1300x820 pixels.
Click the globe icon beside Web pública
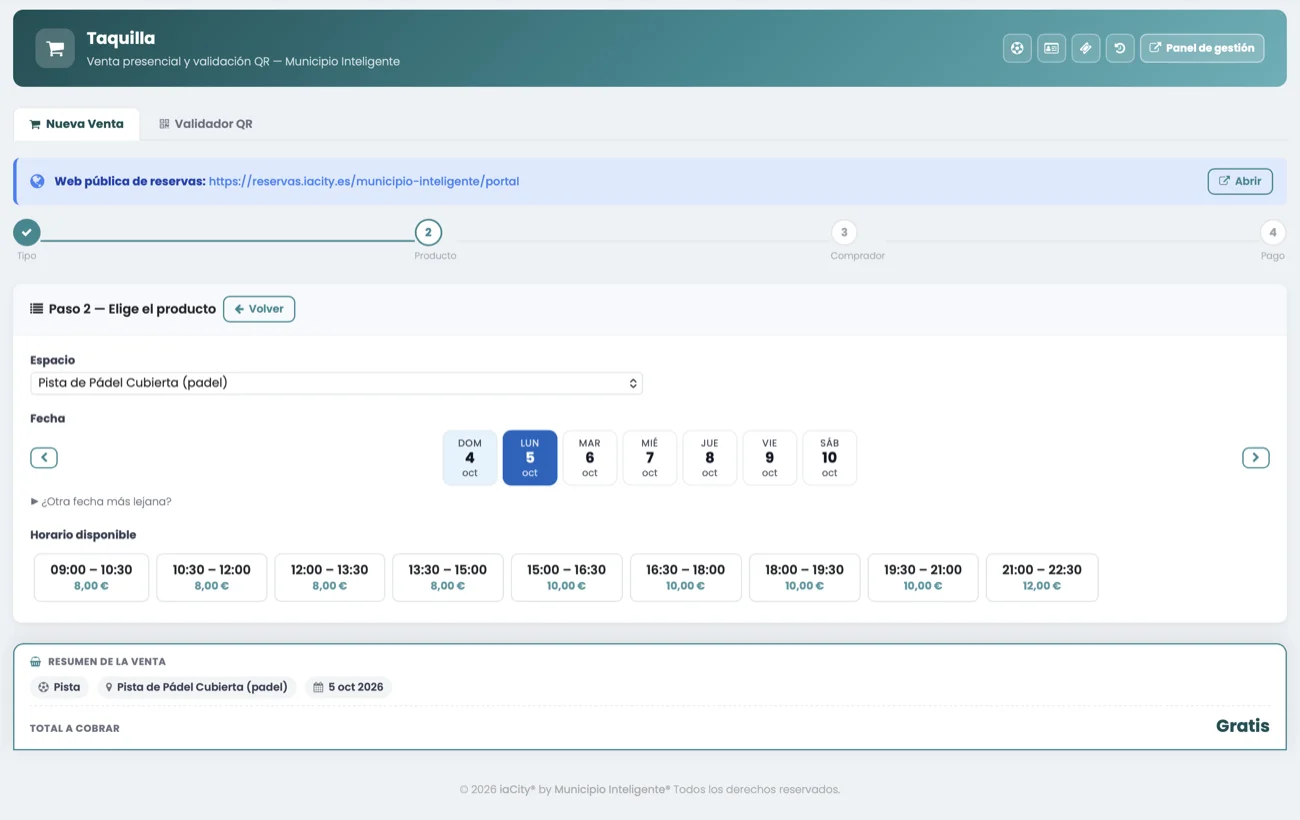pyautogui.click(x=37, y=182)
